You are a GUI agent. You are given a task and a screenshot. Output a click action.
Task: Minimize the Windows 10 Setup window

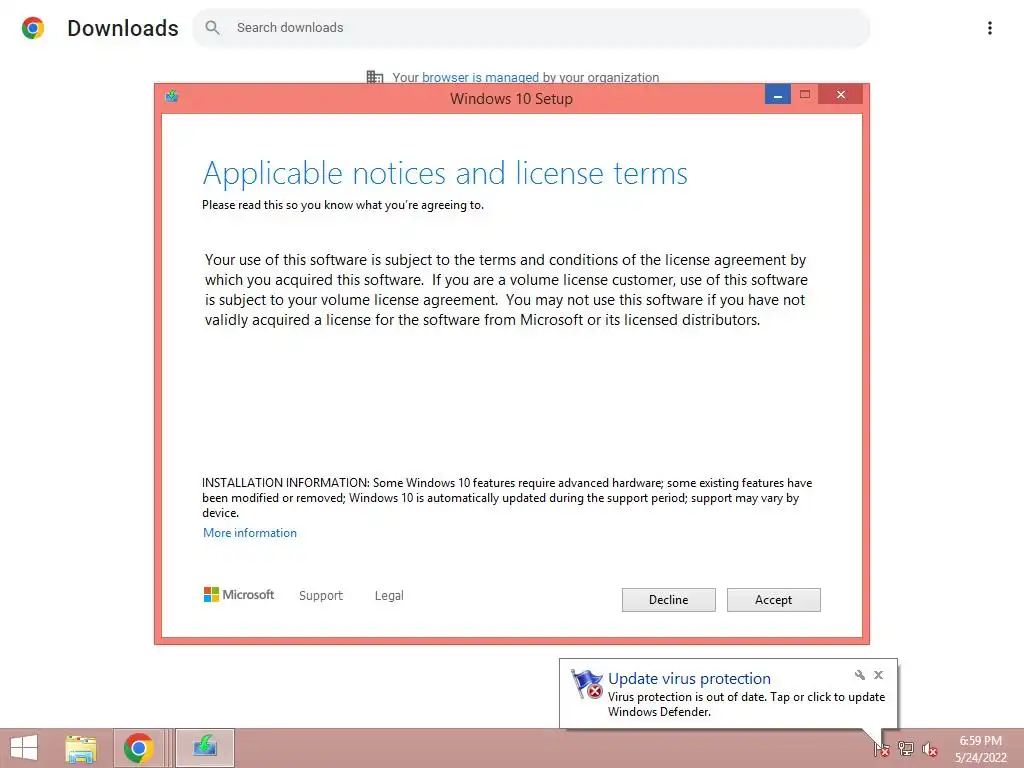pyautogui.click(x=777, y=95)
